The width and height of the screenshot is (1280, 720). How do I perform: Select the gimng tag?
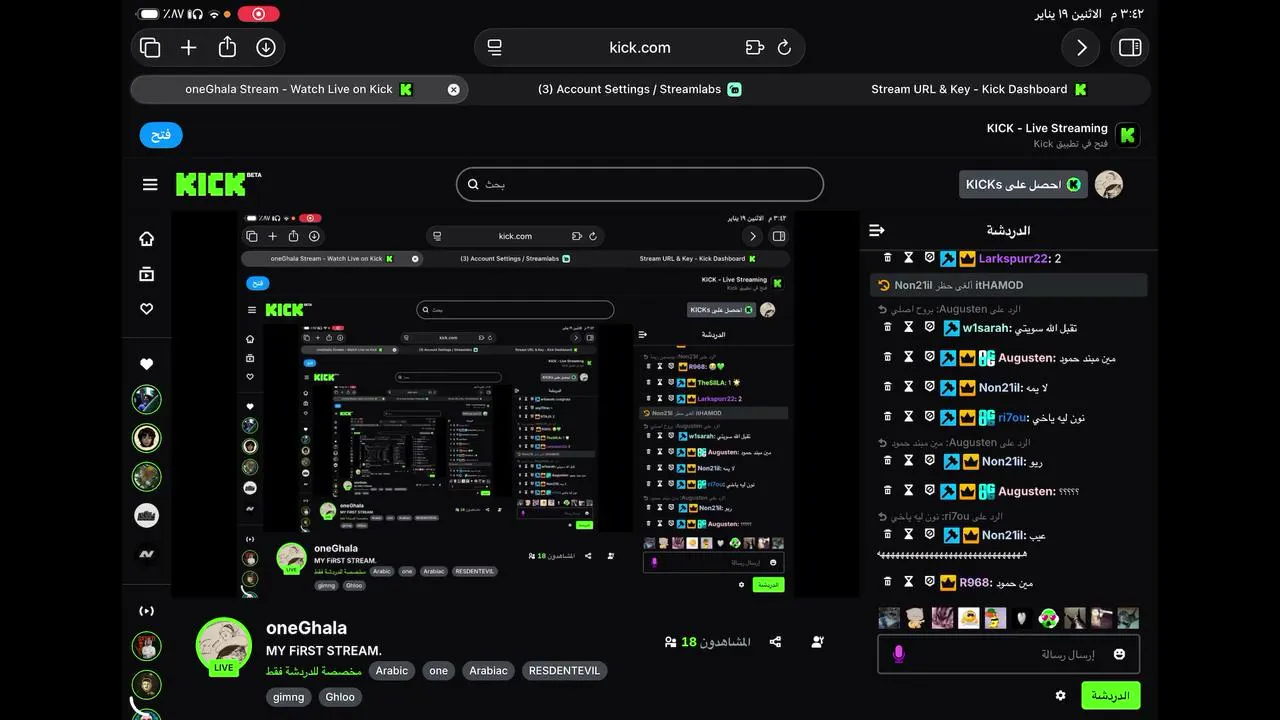288,697
